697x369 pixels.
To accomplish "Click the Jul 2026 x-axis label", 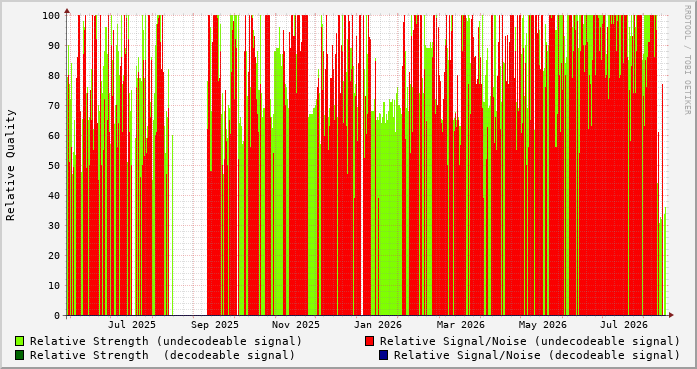I will click(x=623, y=325).
